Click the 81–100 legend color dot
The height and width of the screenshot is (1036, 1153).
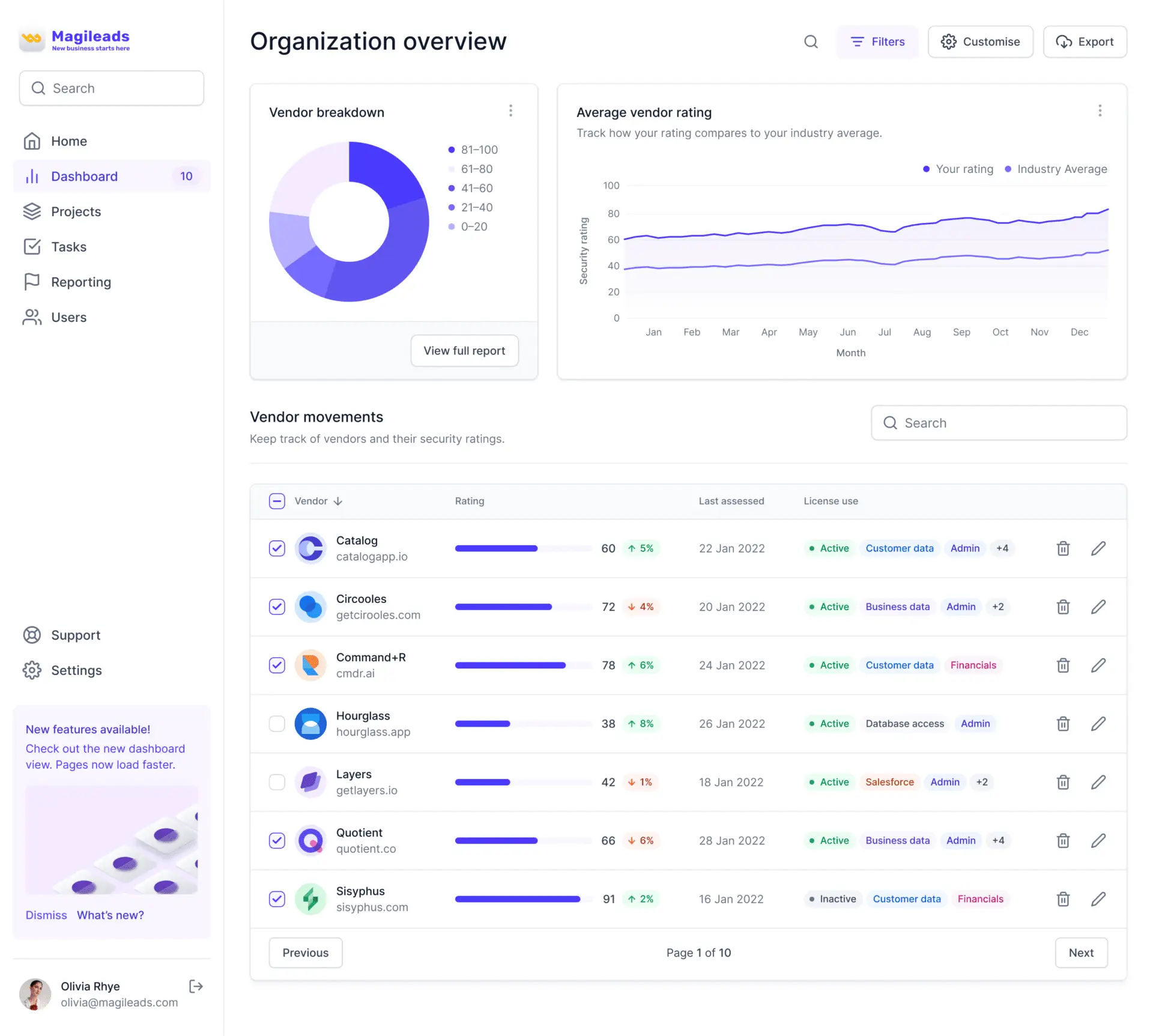coord(452,150)
